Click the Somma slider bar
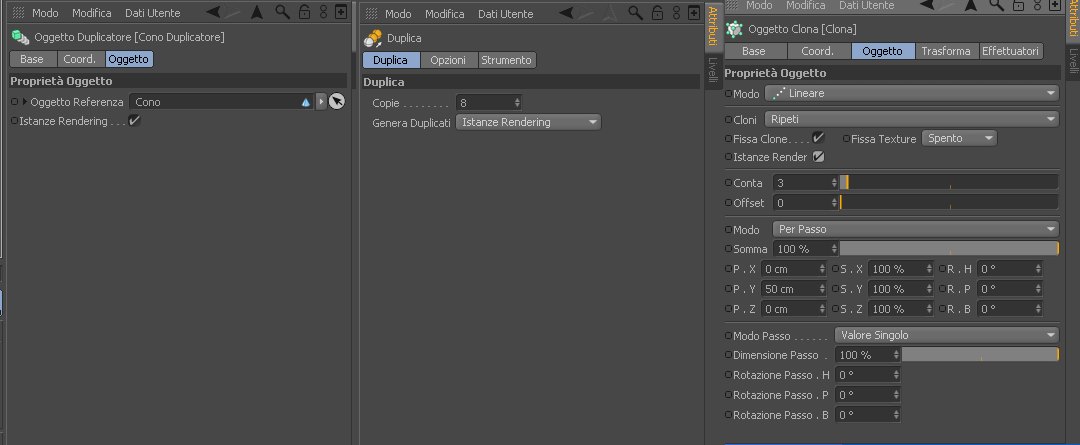This screenshot has width=1080, height=445. click(x=949, y=249)
